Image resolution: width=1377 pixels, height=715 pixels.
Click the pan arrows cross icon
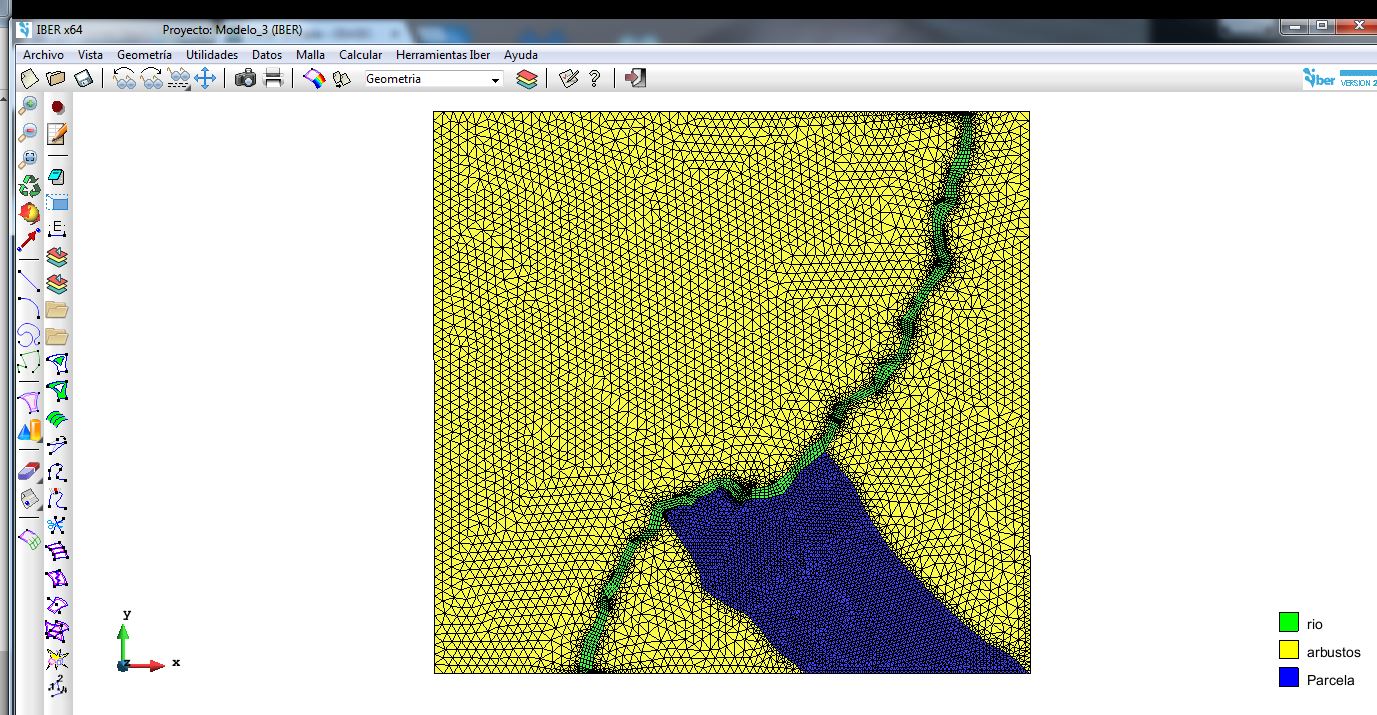pyautogui.click(x=205, y=79)
